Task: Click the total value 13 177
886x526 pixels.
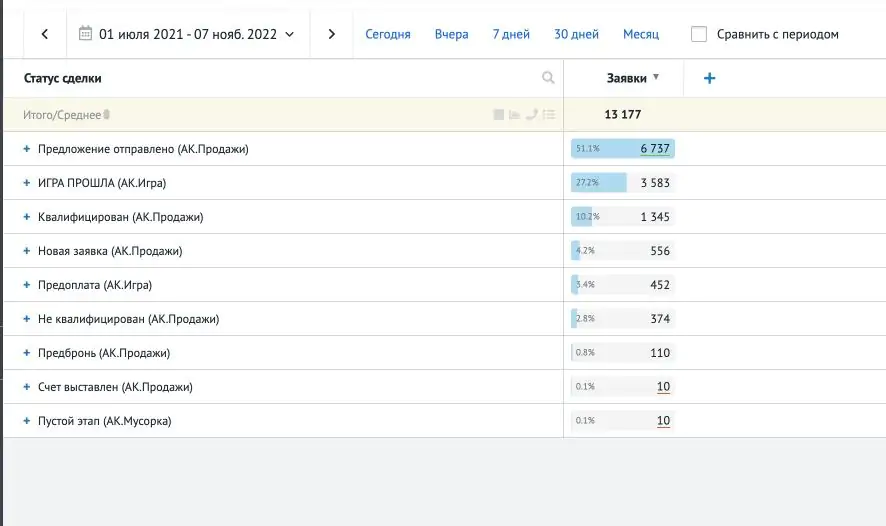Action: [623, 115]
